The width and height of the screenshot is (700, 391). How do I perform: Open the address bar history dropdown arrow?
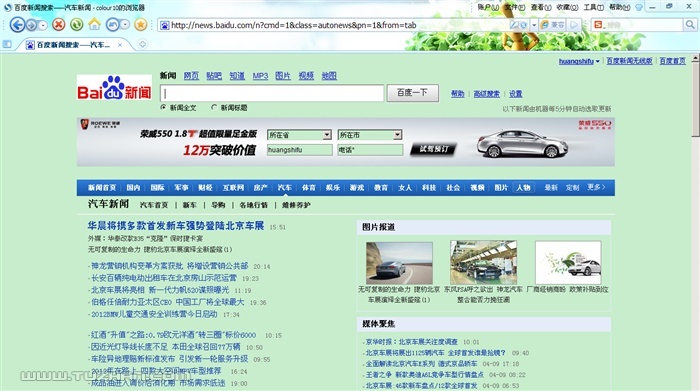tap(534, 25)
